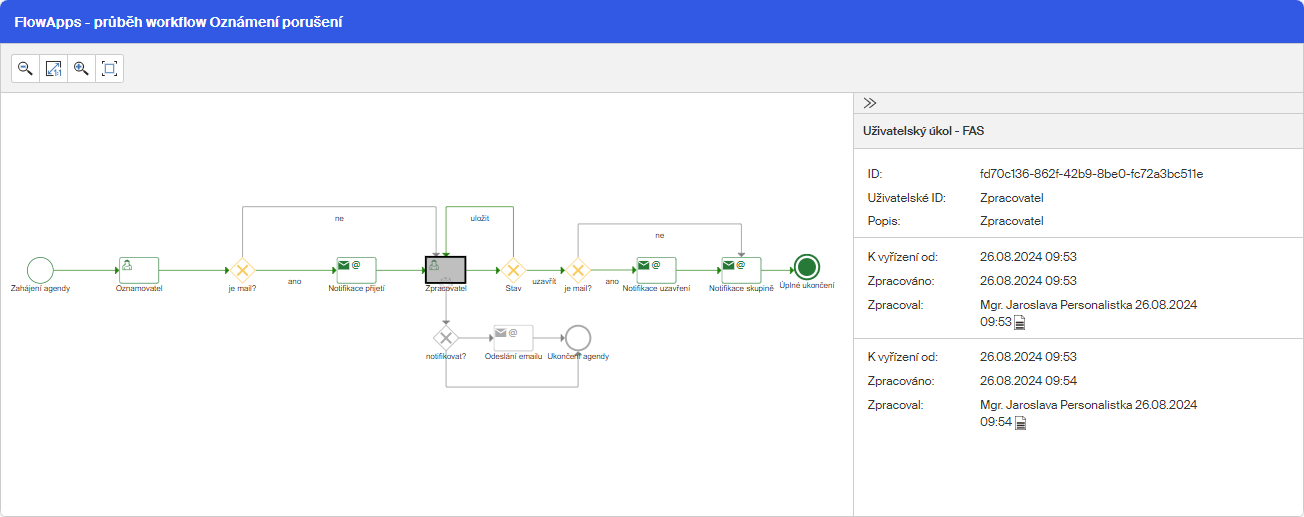Click 'Mgr. Jaroslava Personalistka' in the first record
1304x517 pixels.
click(1056, 305)
